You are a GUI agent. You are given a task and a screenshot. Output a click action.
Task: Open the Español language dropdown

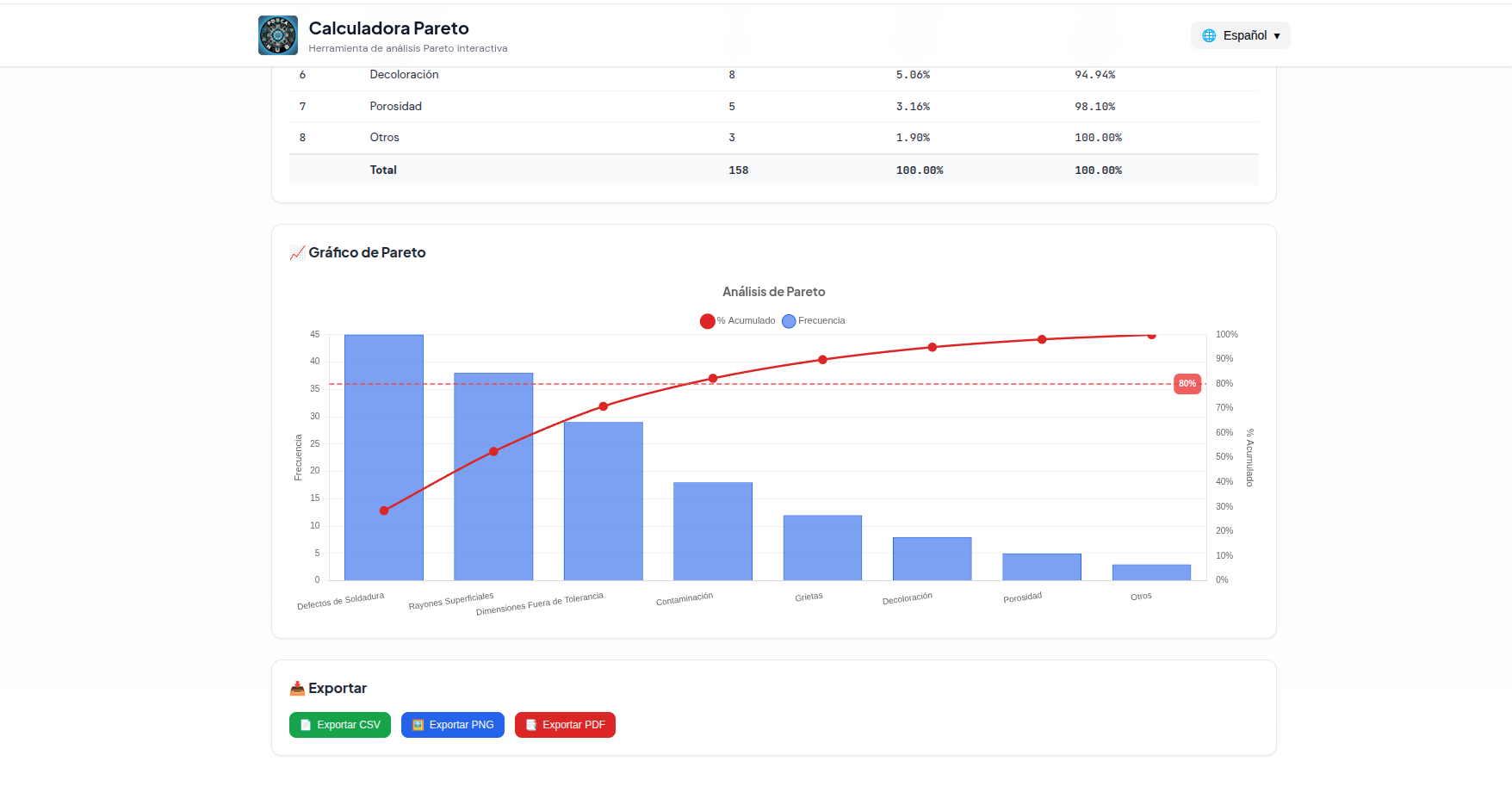coord(1240,35)
